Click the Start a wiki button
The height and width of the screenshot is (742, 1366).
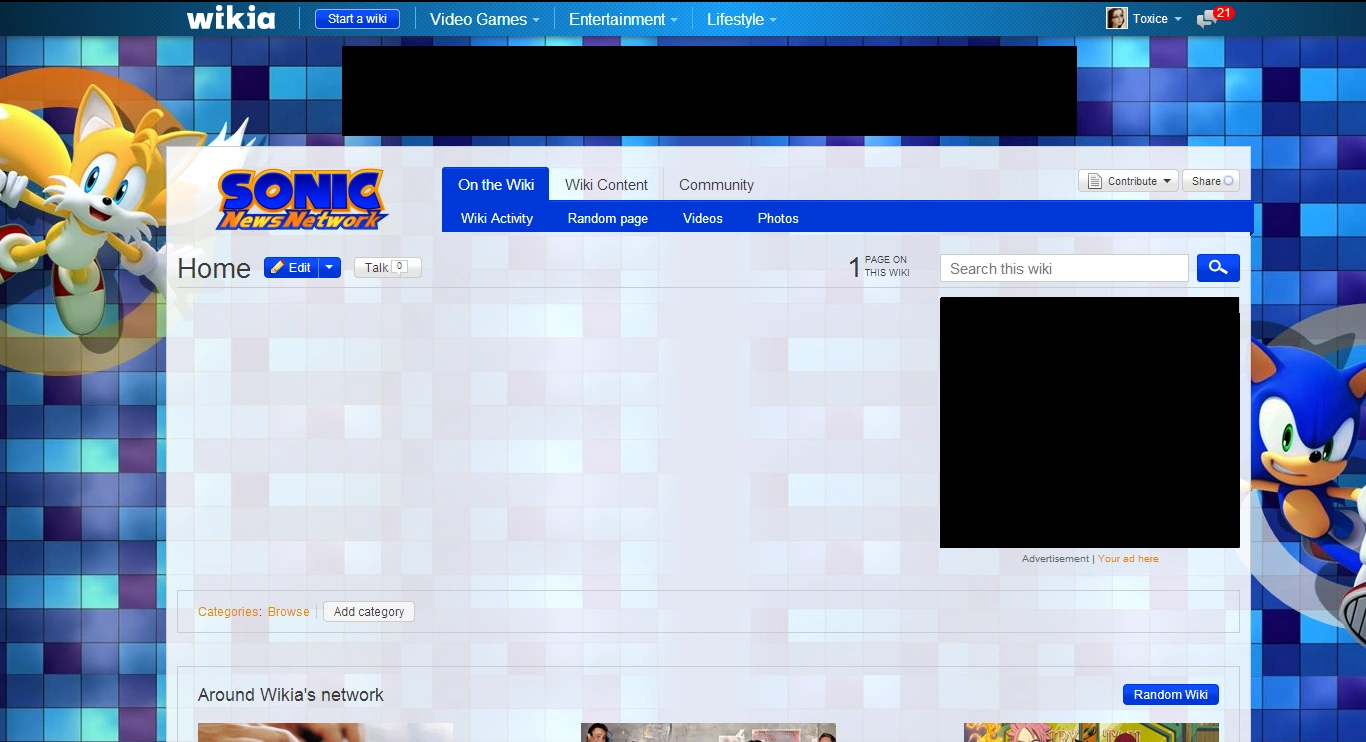(357, 19)
